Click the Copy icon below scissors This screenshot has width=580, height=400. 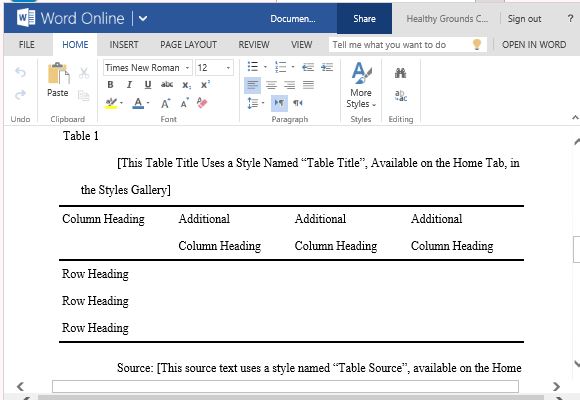(x=84, y=95)
